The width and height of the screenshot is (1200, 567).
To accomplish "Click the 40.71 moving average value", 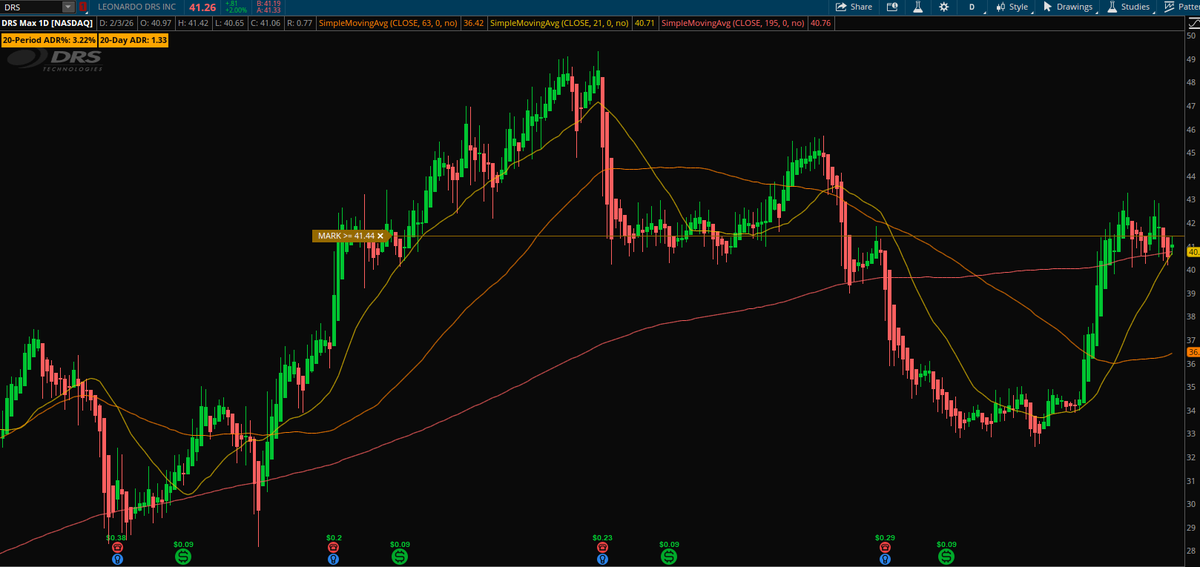I will [647, 22].
